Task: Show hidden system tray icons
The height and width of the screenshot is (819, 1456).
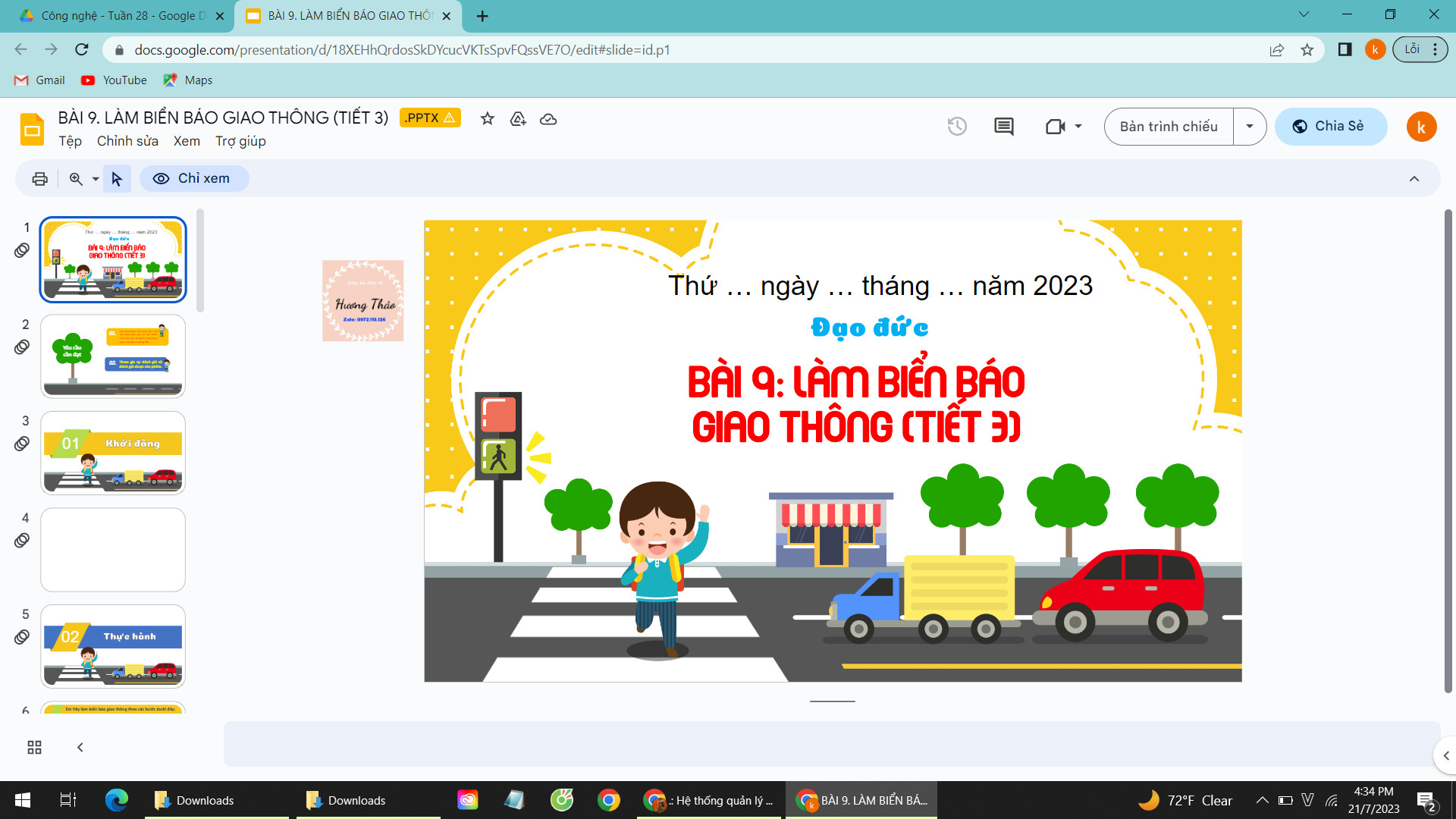Action: coord(1262,800)
